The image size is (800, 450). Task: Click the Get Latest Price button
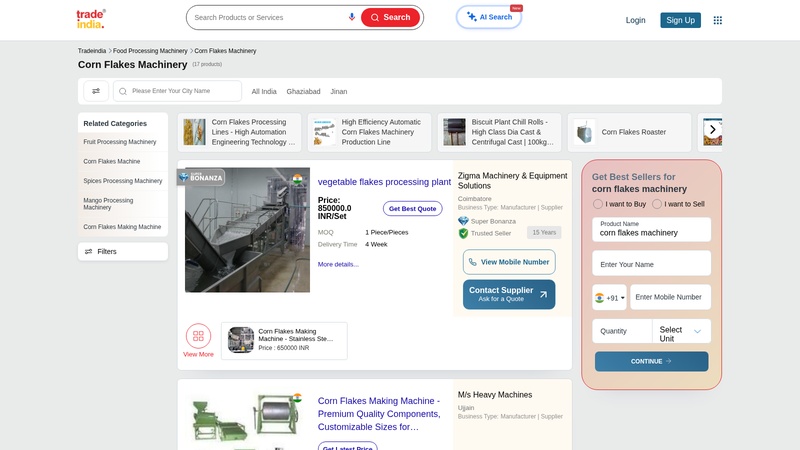(x=347, y=446)
